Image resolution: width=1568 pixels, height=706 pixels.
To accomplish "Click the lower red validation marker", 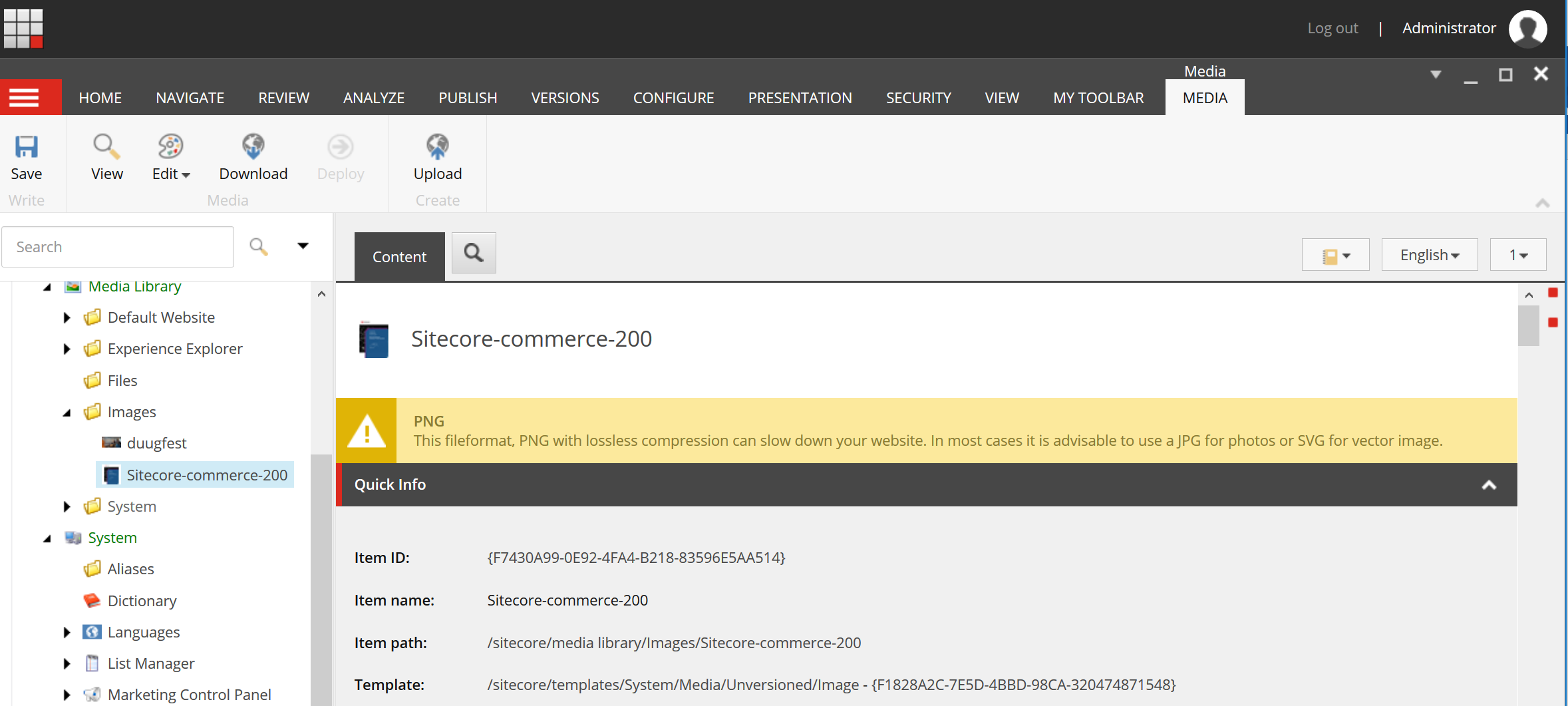I will 1553,323.
